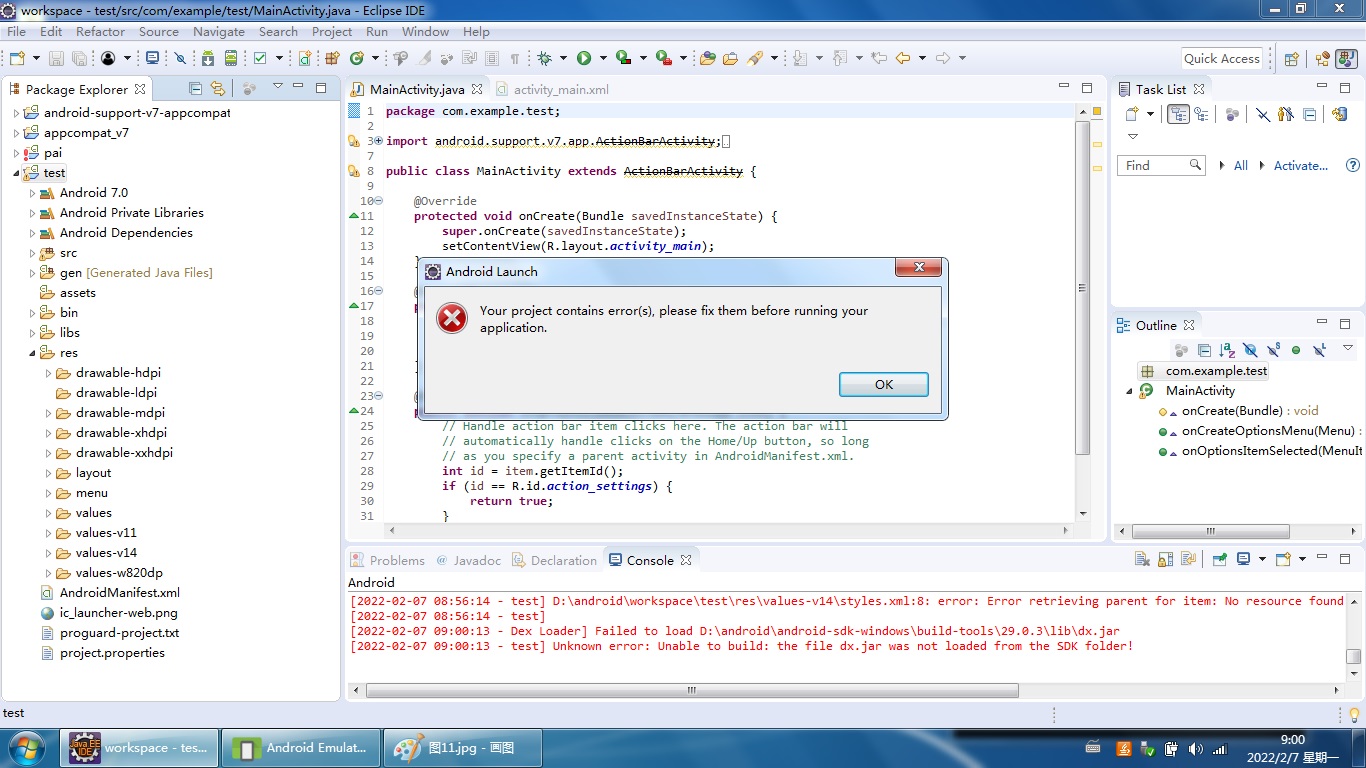Open a new perspective with the Open Perspective icon
This screenshot has height=768, width=1366.
(1291, 57)
